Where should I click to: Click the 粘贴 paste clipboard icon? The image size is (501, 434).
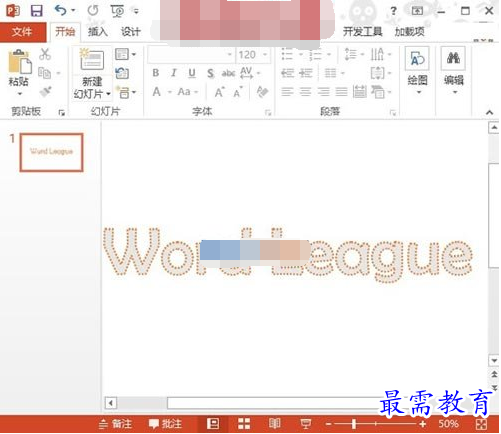pyautogui.click(x=20, y=62)
